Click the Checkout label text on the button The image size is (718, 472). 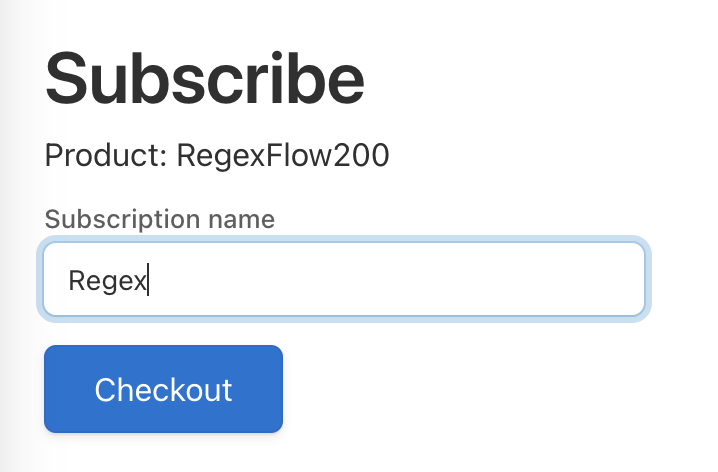(163, 390)
